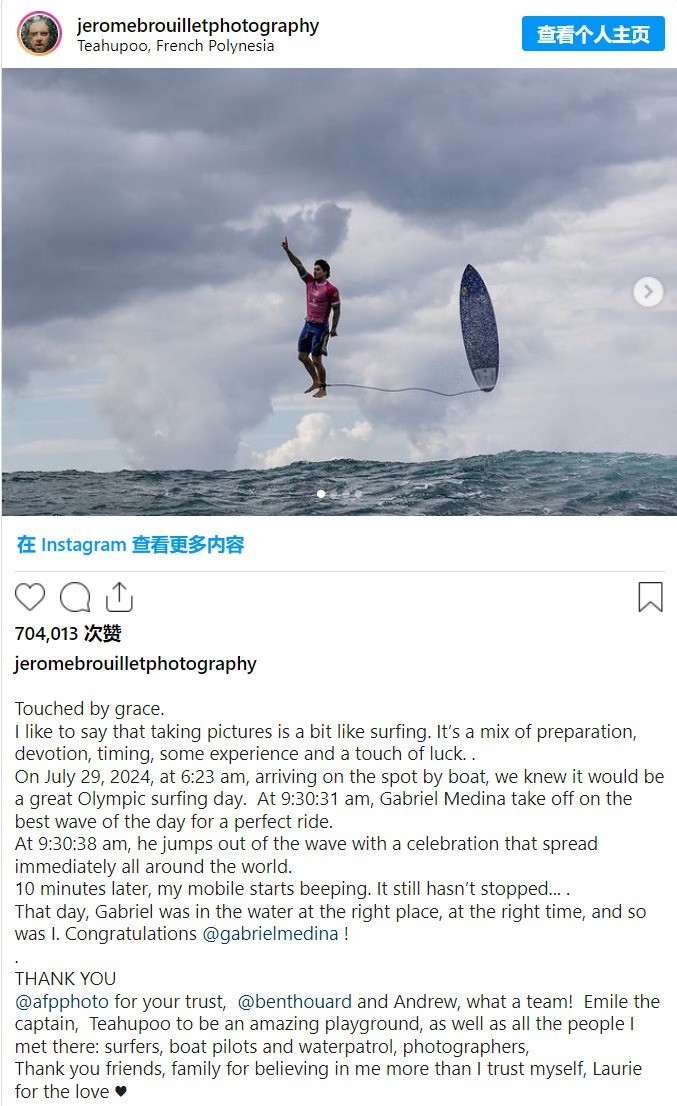The width and height of the screenshot is (677, 1106).
Task: Open Teahupoo, French Polynesia location
Action: pos(176,46)
